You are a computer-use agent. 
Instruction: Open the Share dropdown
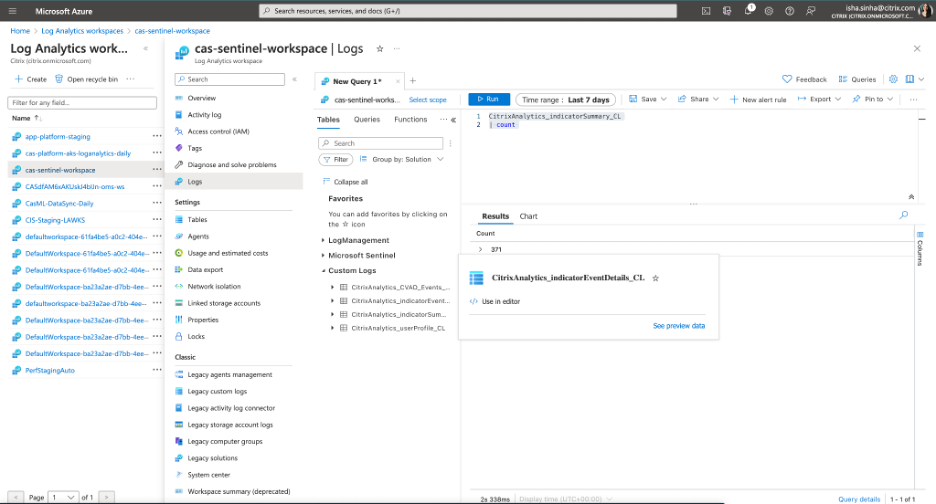(698, 99)
